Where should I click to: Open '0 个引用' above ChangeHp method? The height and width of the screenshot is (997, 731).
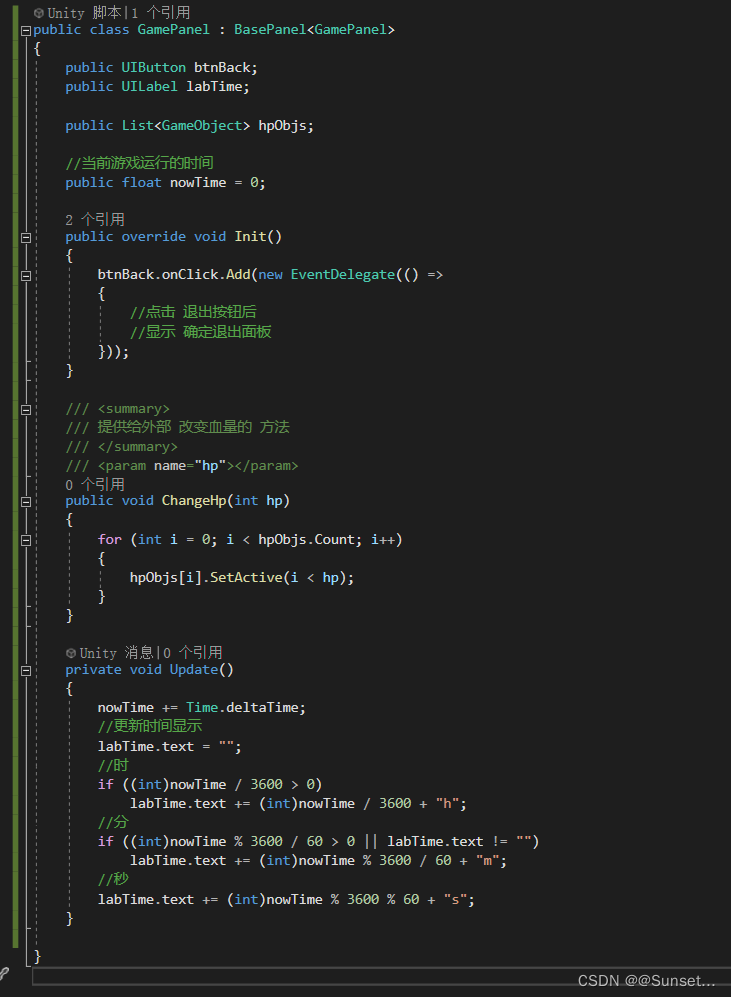pyautogui.click(x=95, y=485)
